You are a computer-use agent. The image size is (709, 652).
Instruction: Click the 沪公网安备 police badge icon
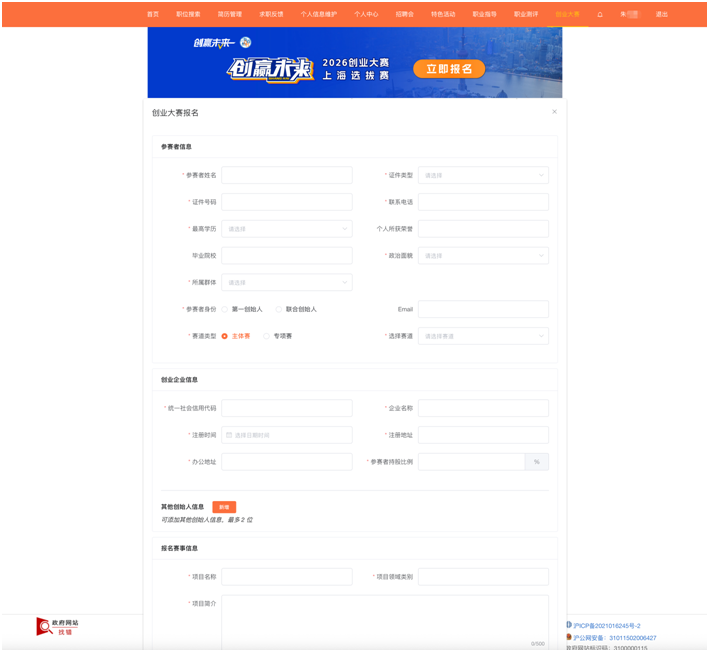coord(569,637)
